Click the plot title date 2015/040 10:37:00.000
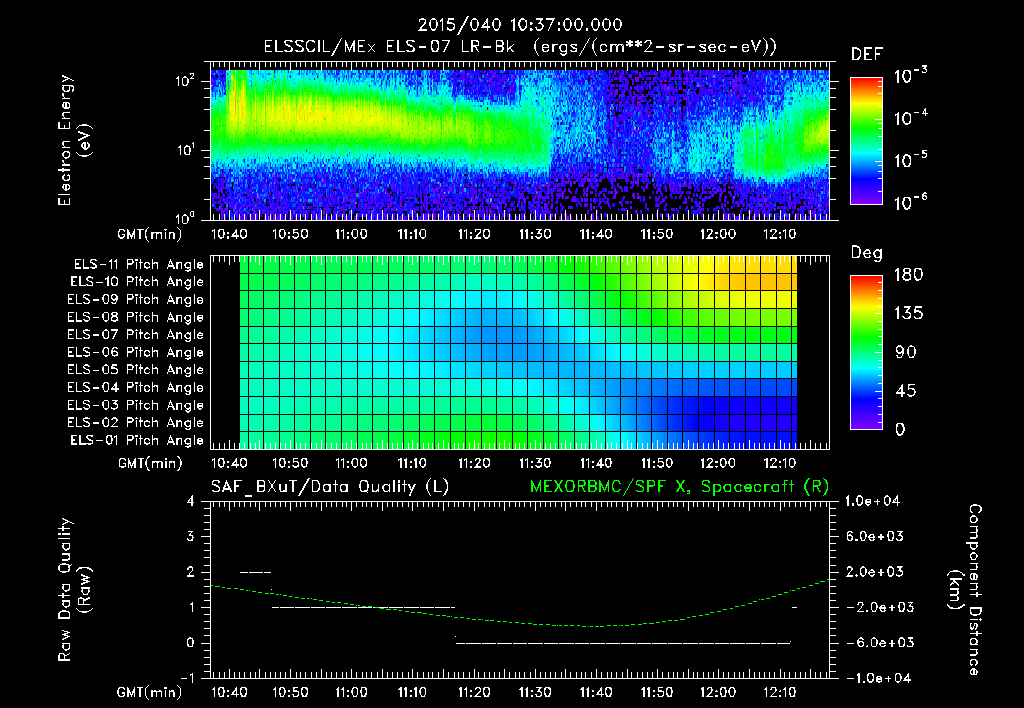1024x708 pixels. 520,25
